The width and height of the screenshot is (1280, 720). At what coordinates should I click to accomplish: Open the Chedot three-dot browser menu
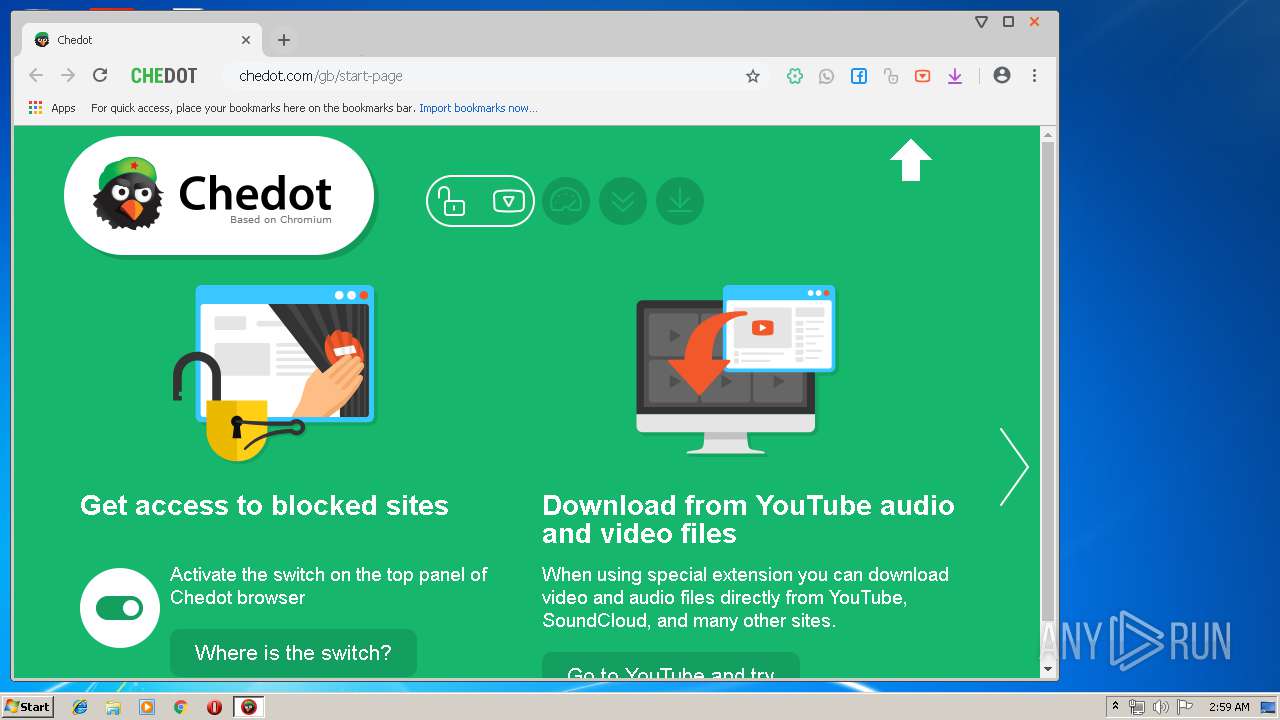pos(1034,76)
